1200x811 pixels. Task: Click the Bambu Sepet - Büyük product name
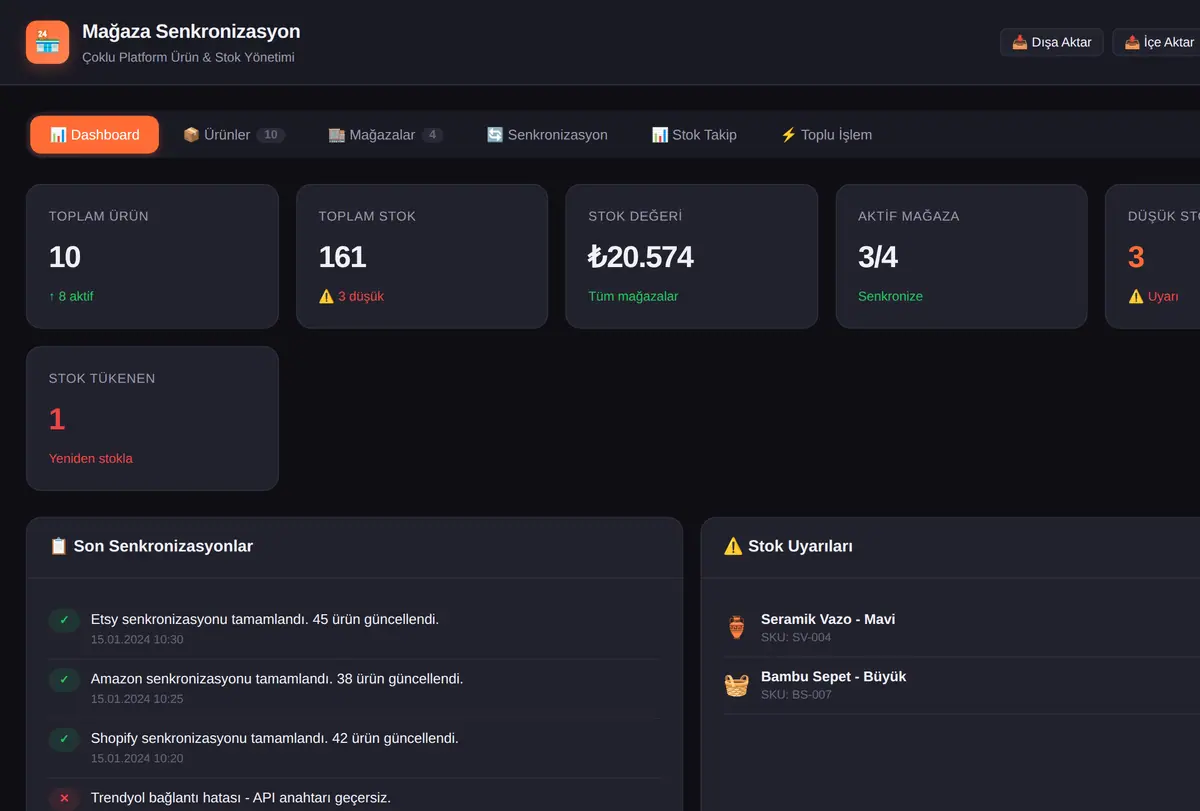834,677
